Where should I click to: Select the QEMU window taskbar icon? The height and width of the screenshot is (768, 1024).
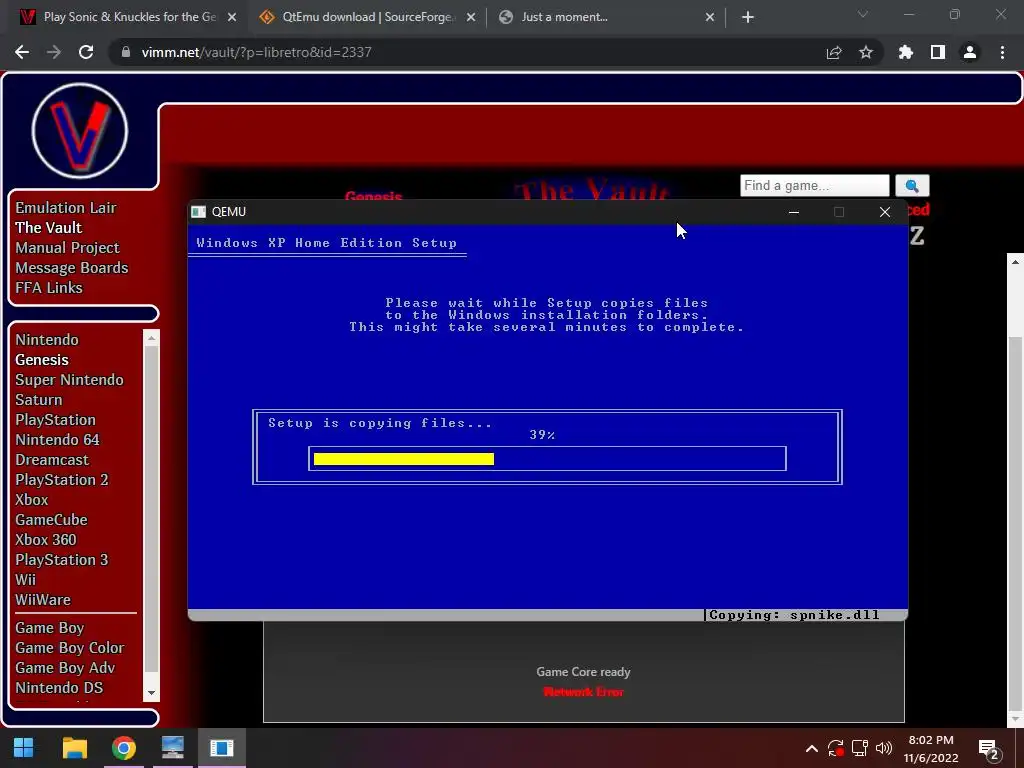click(x=221, y=748)
